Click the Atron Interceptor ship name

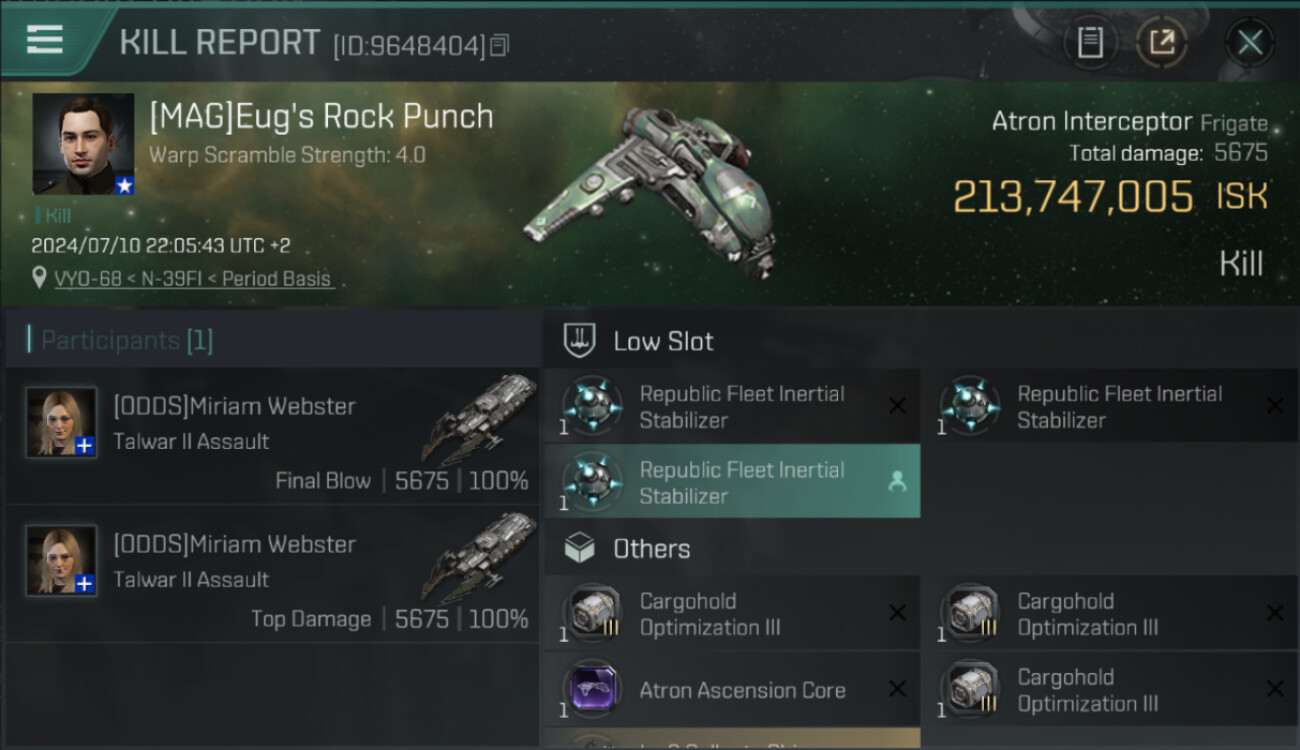1091,122
